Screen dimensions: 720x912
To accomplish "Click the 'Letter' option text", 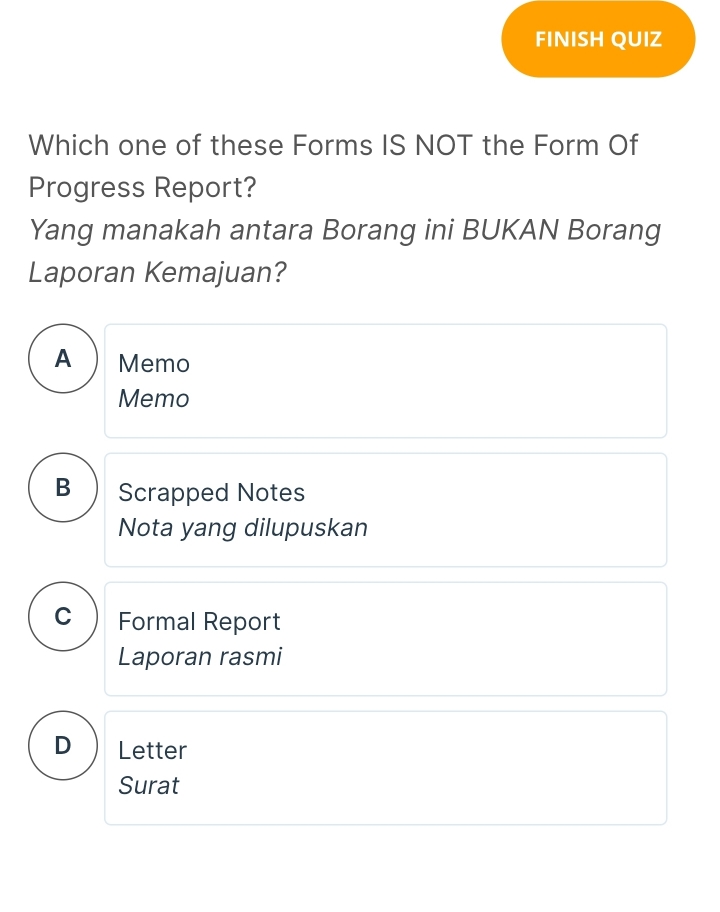I will point(153,751).
